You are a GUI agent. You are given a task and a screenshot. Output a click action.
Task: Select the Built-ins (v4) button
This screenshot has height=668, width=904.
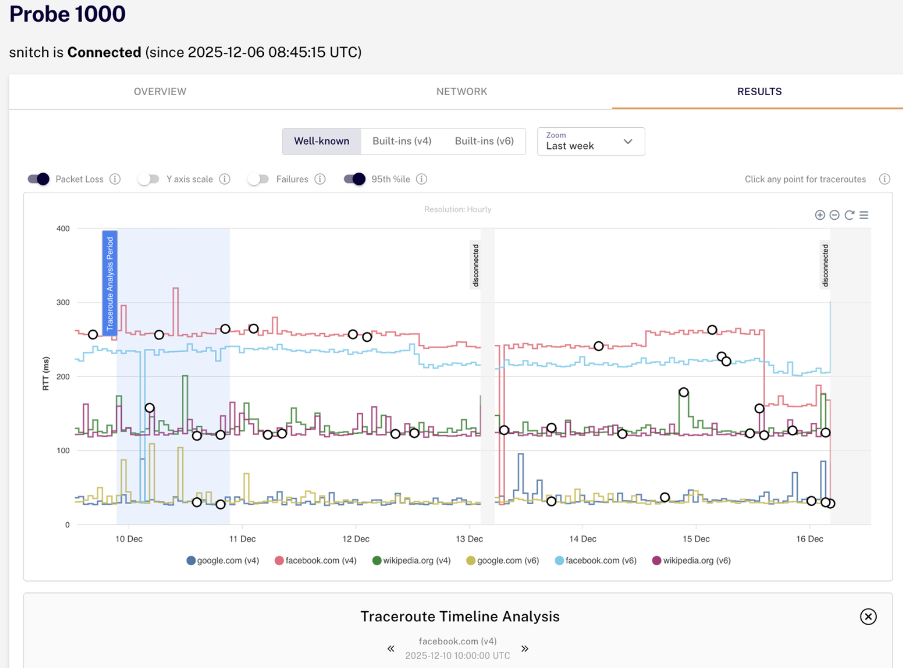pyautogui.click(x=395, y=141)
